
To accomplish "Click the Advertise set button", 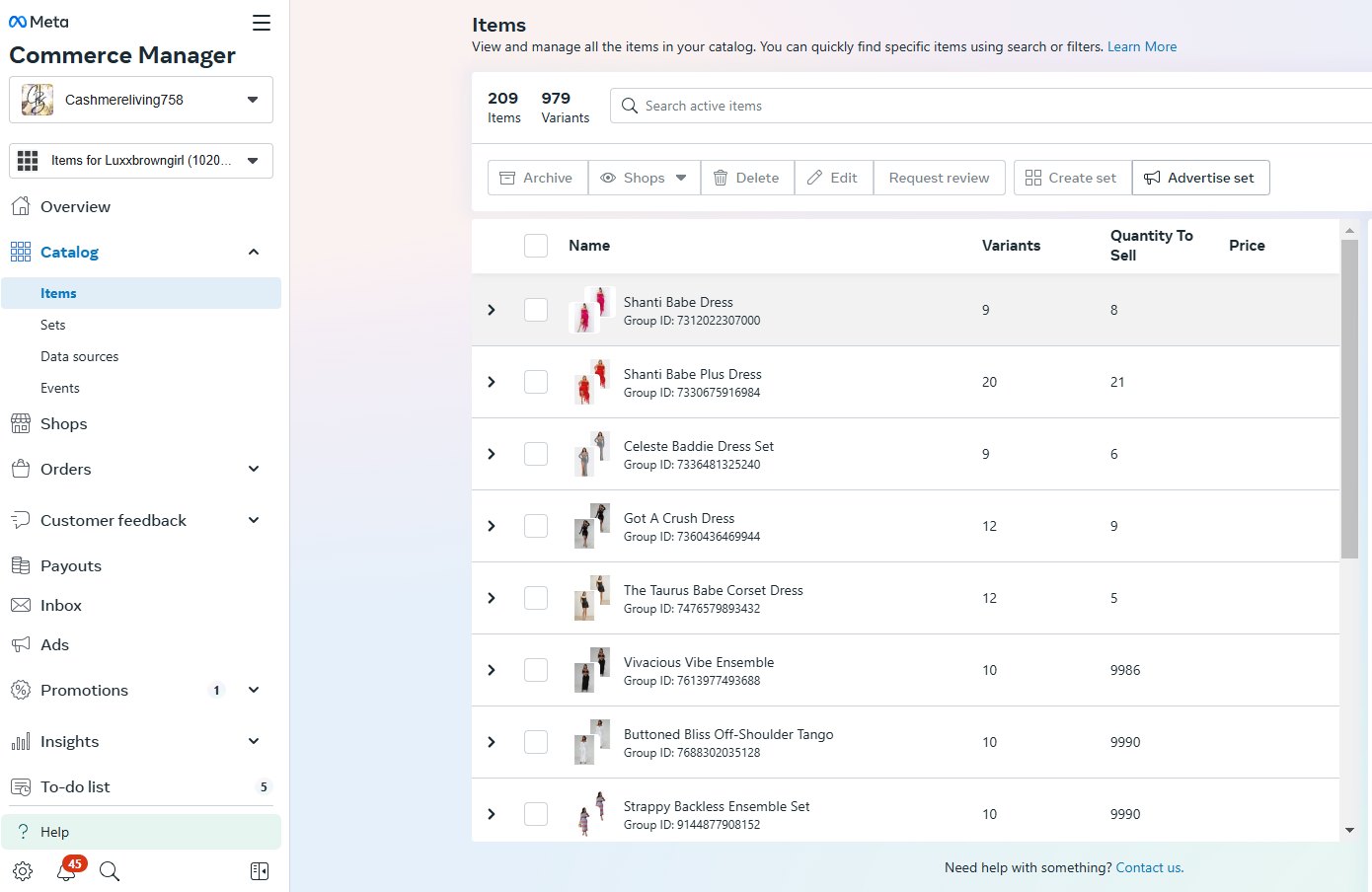I will 1200,178.
